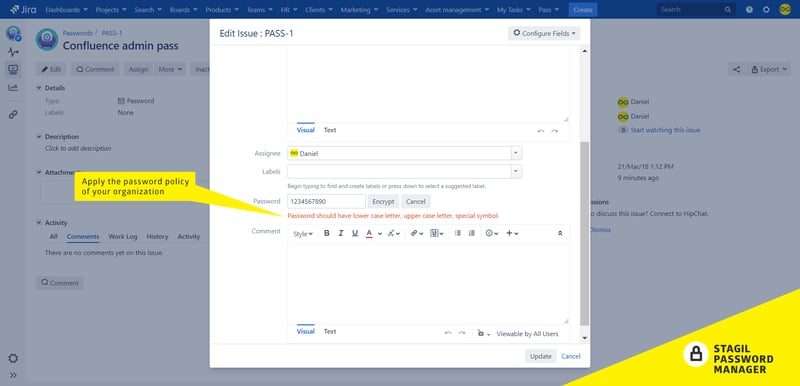
Task: Click the Create button in the top bar
Action: pyautogui.click(x=583, y=10)
